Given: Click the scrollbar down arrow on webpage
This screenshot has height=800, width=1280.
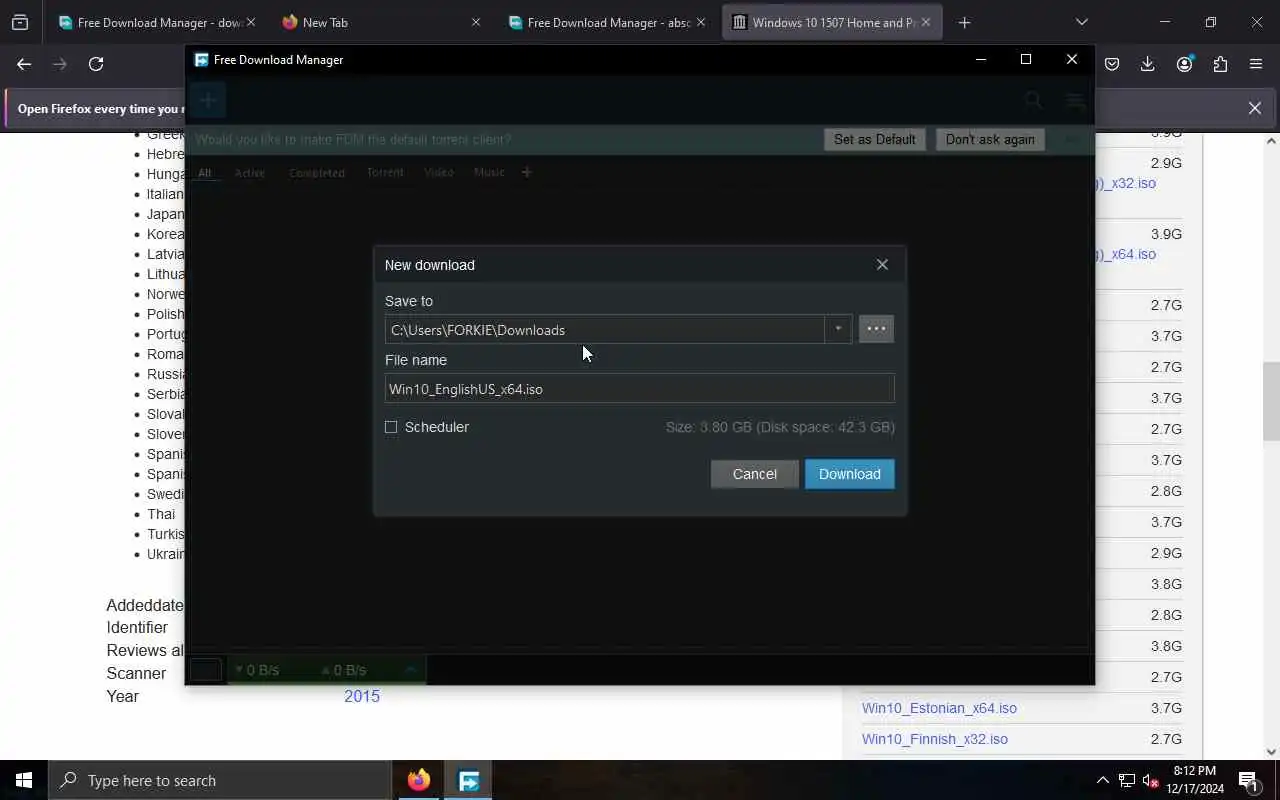Looking at the screenshot, I should [x=1271, y=752].
